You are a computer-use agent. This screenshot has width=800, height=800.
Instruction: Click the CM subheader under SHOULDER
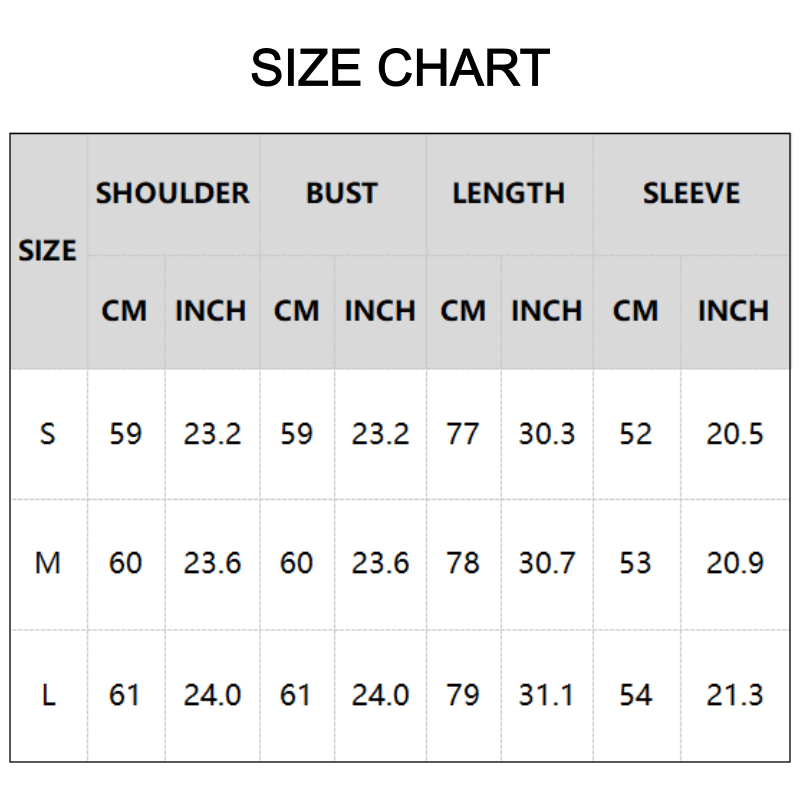pos(124,311)
